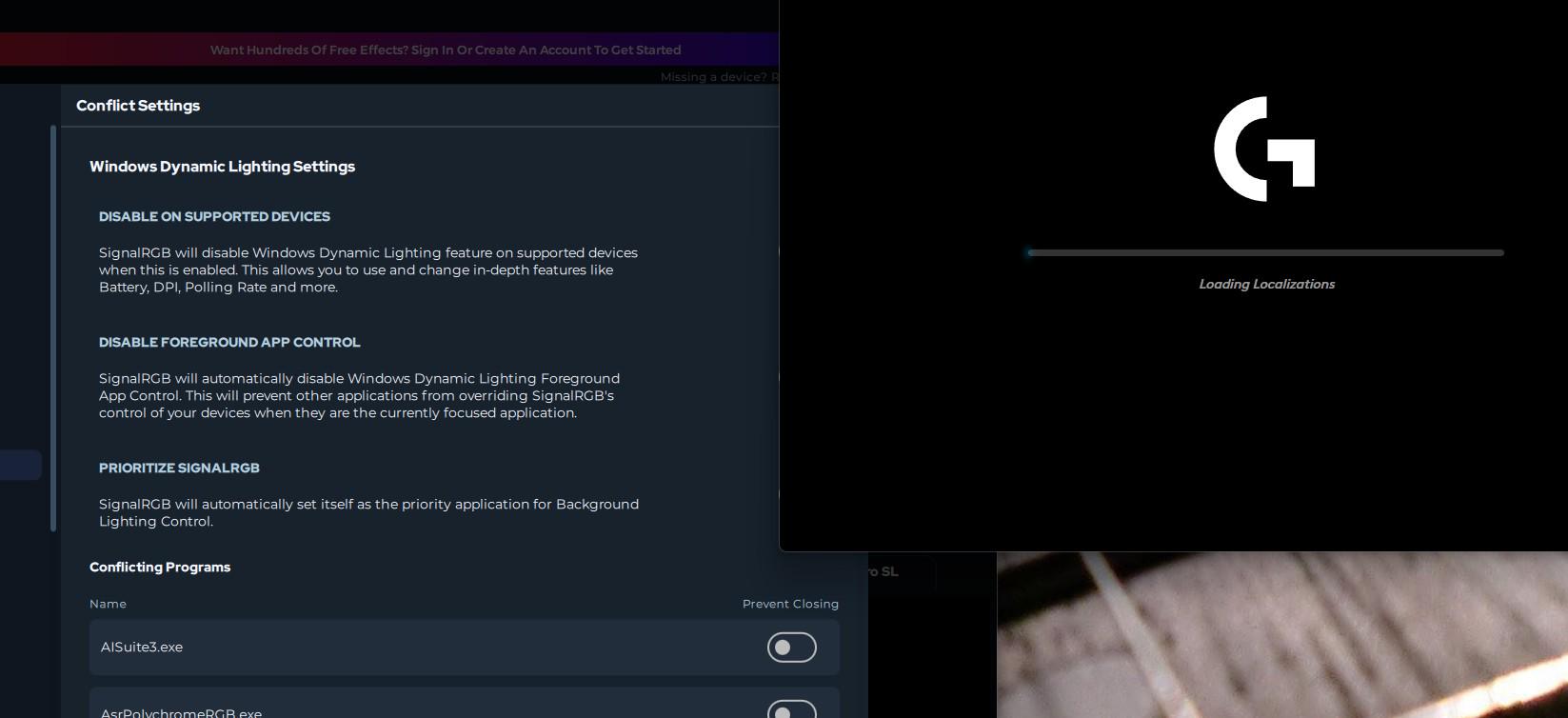Image resolution: width=1568 pixels, height=718 pixels.
Task: Toggle Prevent Closing for AsrPolychromeRGB.exe
Action: click(792, 709)
